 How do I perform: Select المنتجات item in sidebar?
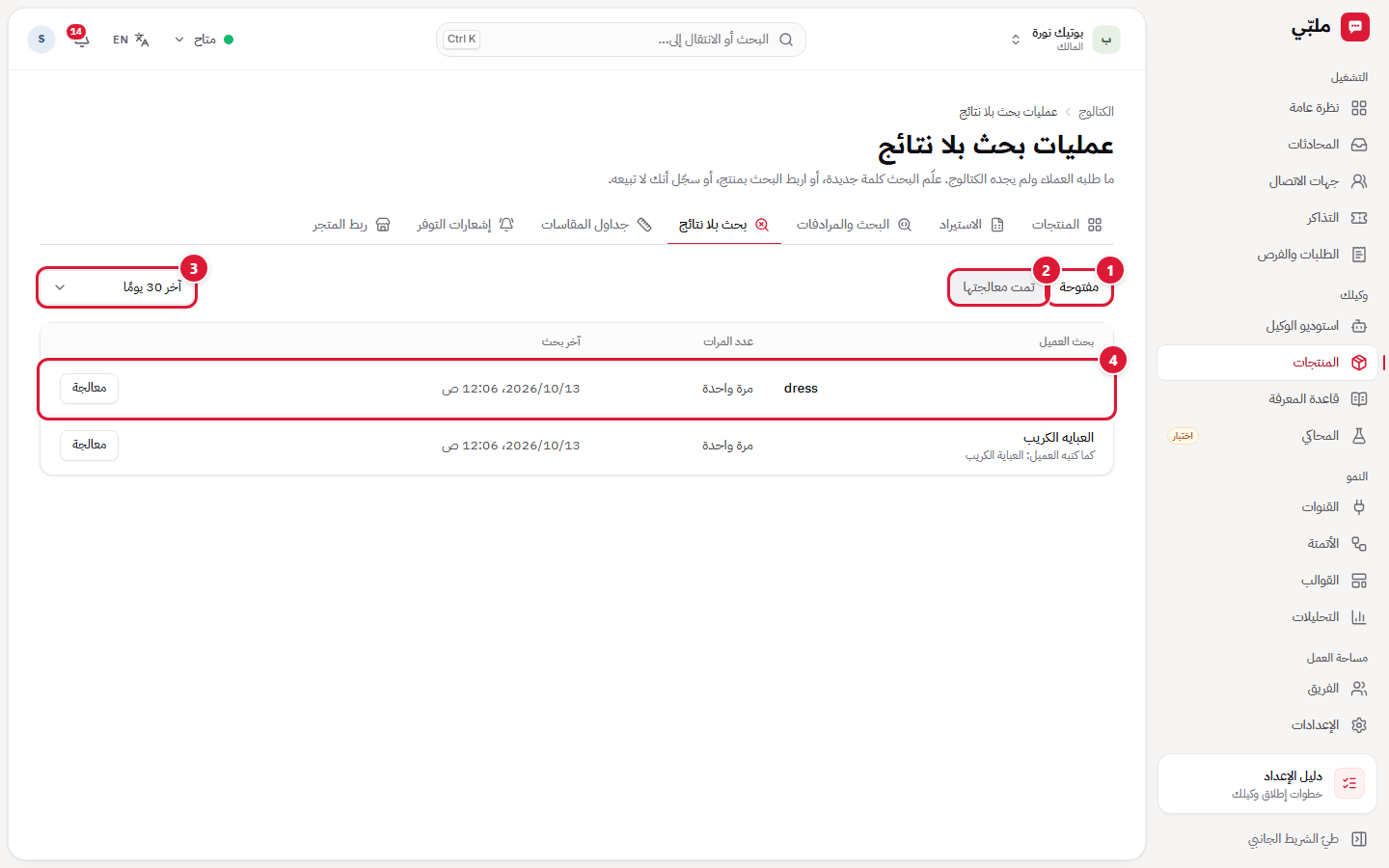(x=1266, y=363)
